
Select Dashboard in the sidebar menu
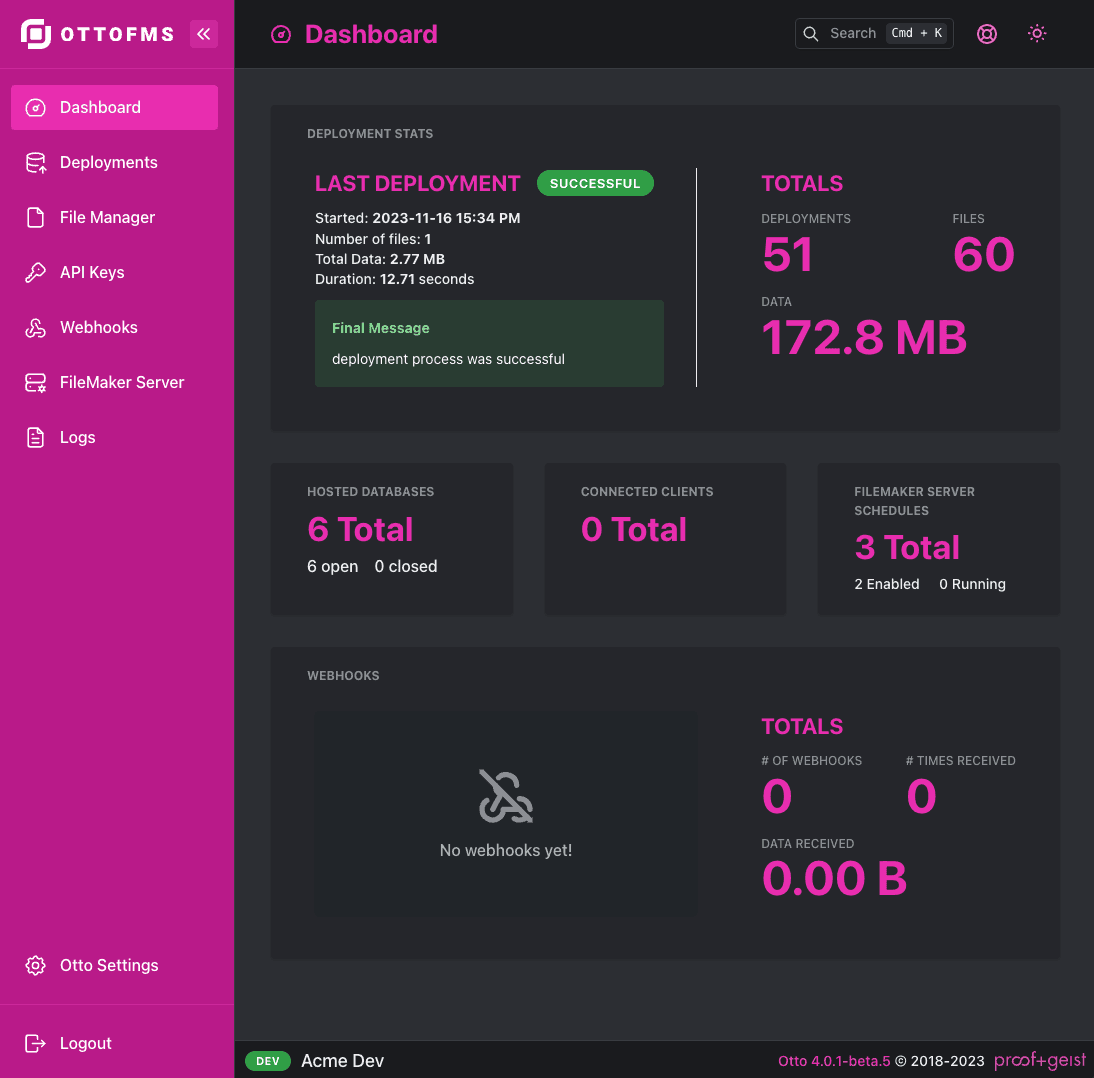tap(100, 107)
